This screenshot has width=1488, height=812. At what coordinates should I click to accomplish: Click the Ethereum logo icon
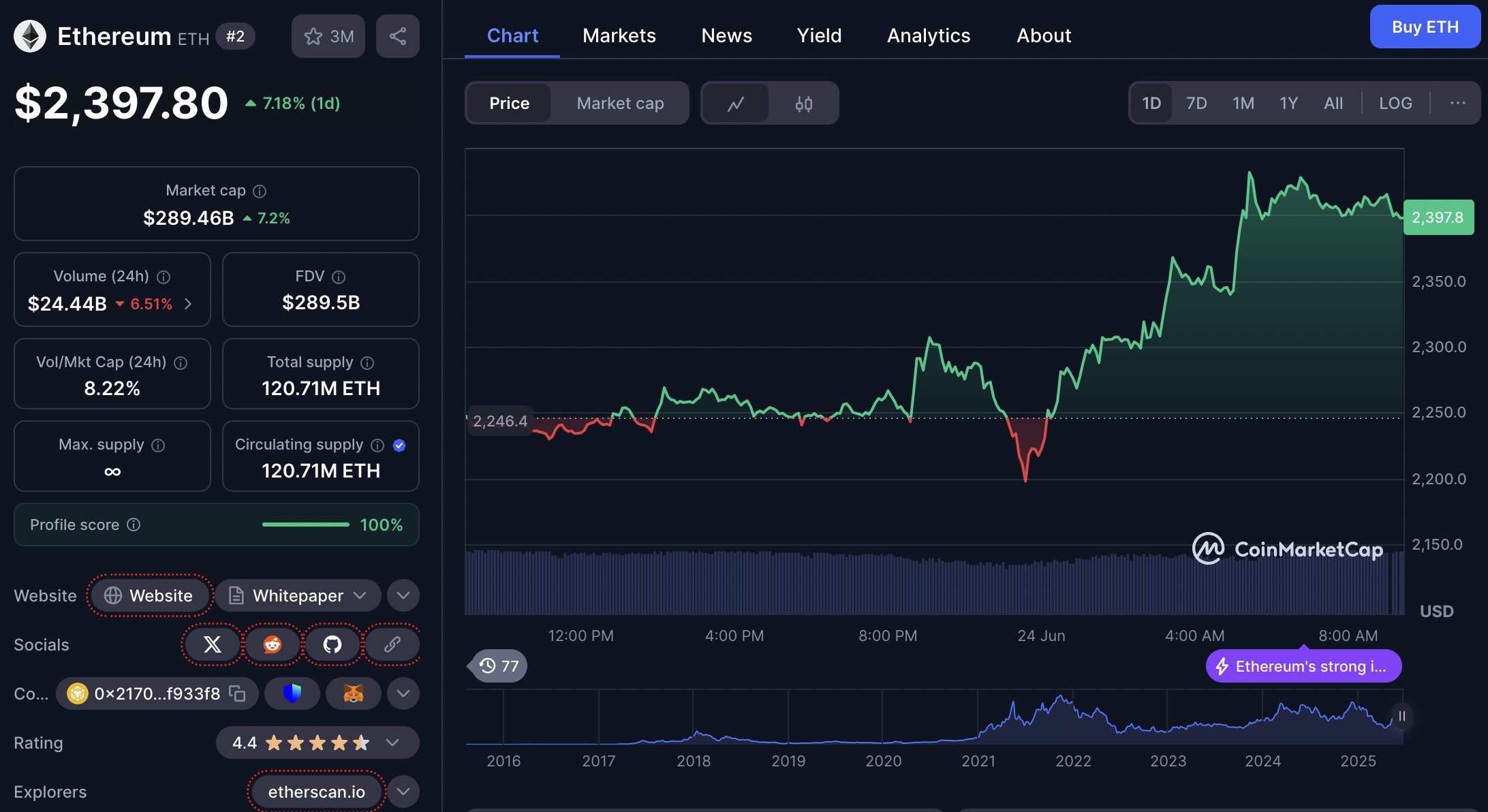[30, 36]
